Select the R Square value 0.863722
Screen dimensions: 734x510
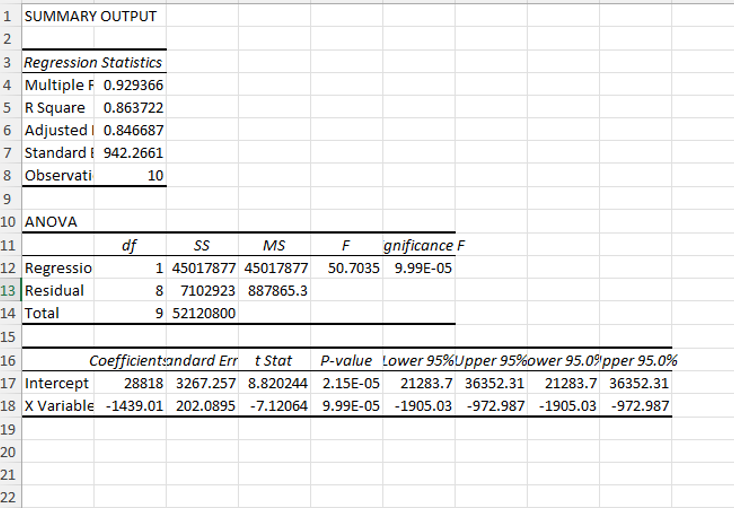pyautogui.click(x=130, y=108)
